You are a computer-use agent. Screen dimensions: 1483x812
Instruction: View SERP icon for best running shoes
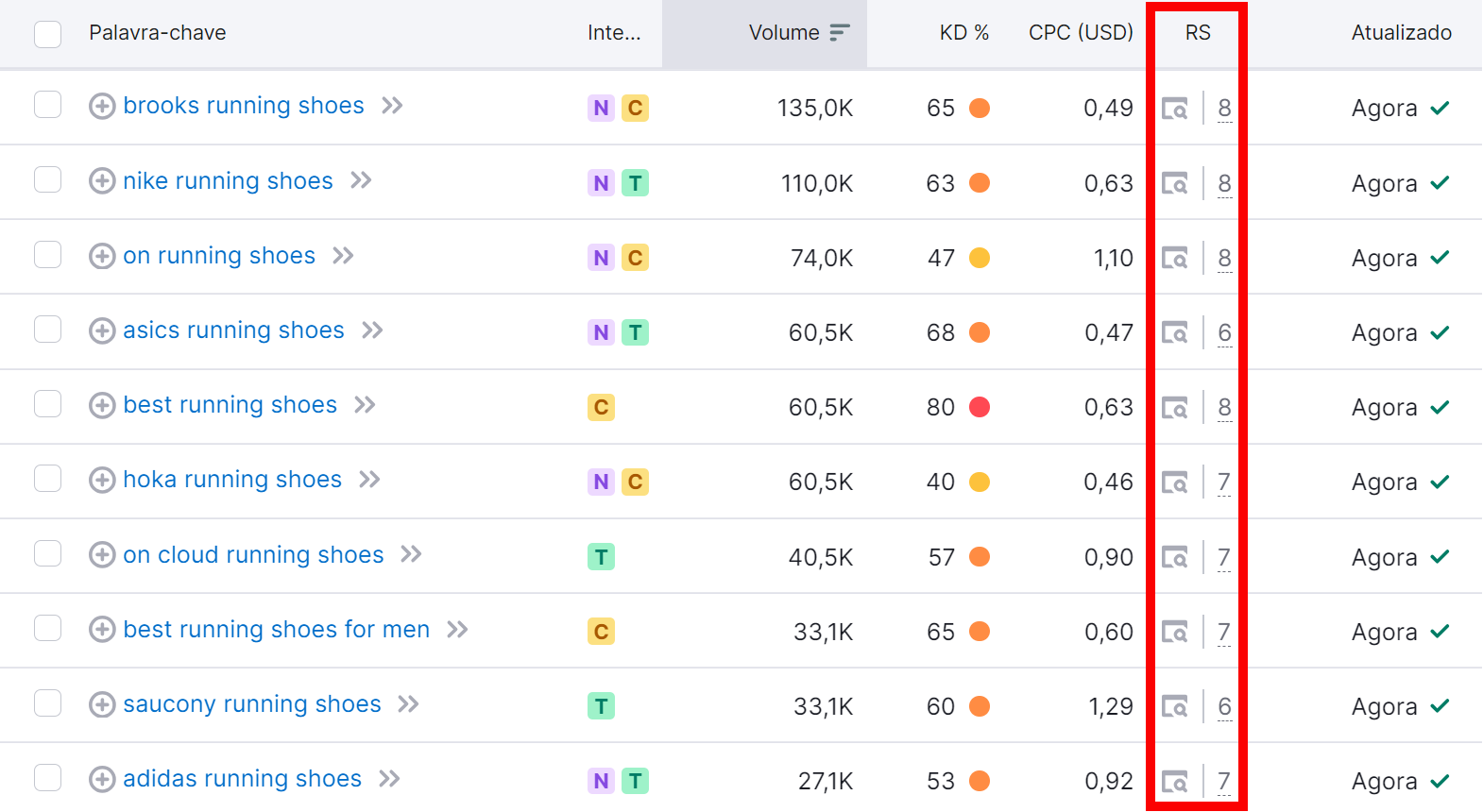pyautogui.click(x=1174, y=408)
